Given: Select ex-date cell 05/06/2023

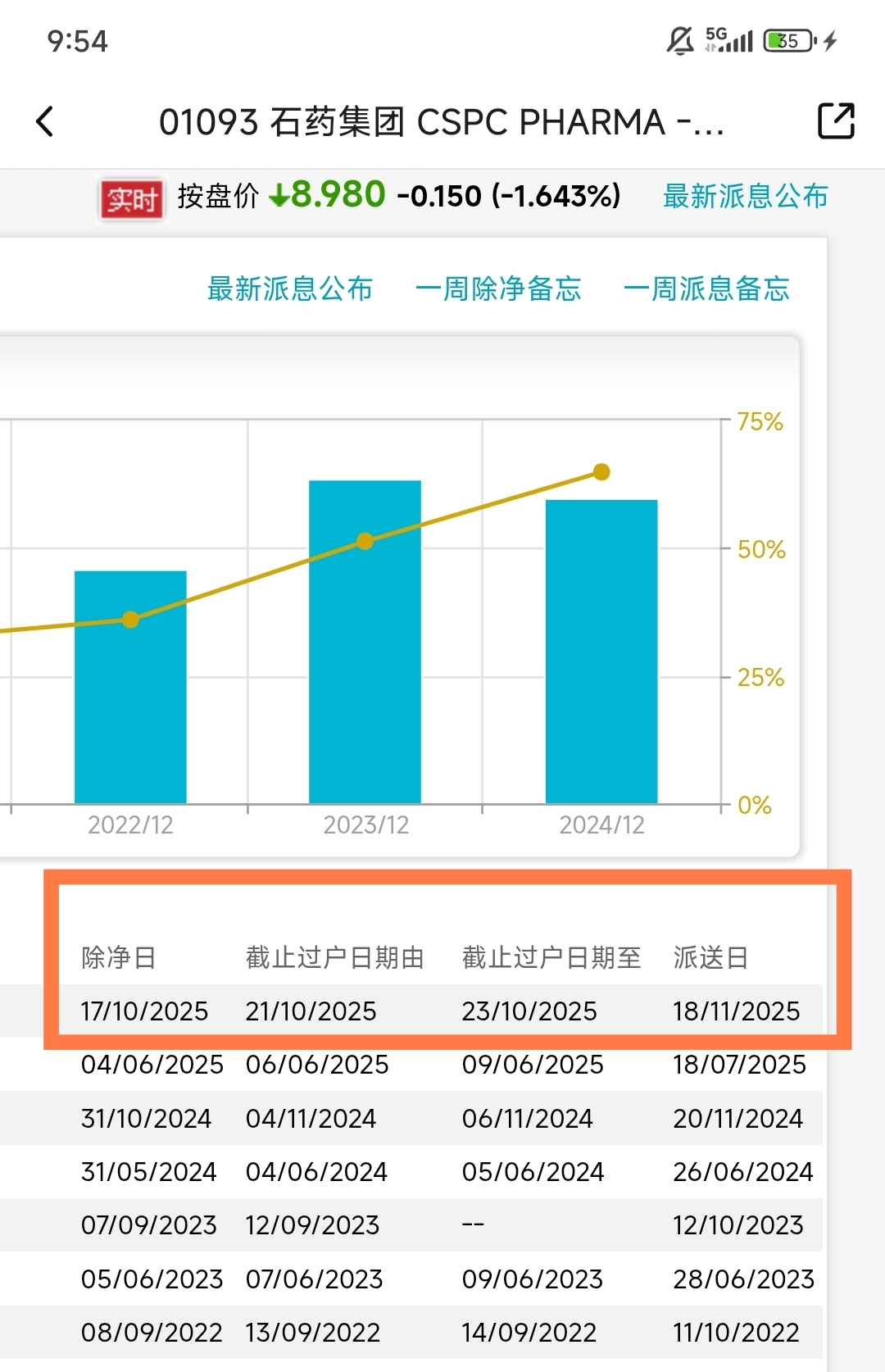Looking at the screenshot, I should 152,1279.
